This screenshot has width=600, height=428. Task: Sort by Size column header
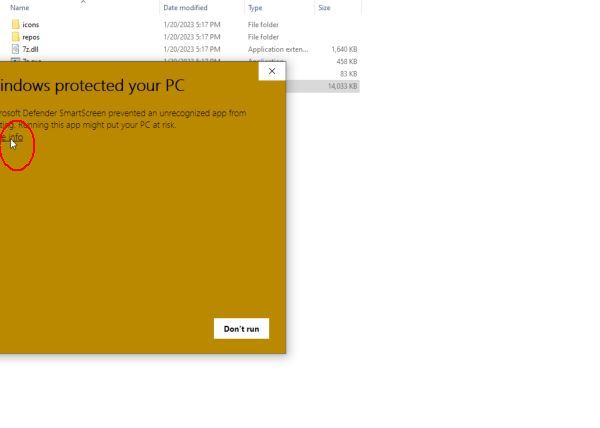(324, 8)
